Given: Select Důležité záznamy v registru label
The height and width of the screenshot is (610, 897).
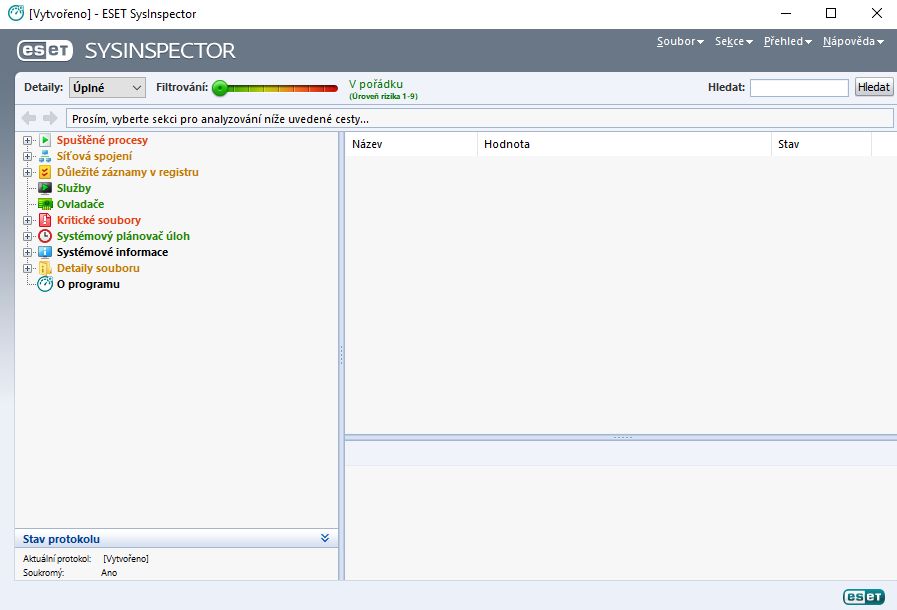Looking at the screenshot, I should click(128, 172).
